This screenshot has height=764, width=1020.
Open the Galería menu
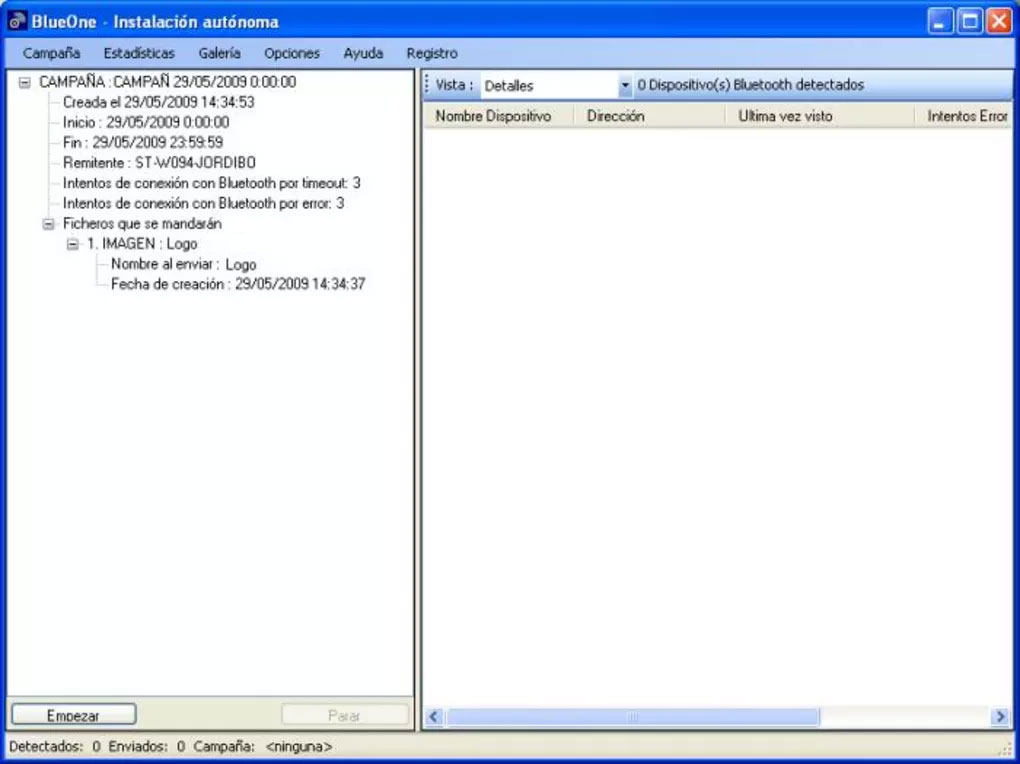[x=220, y=53]
